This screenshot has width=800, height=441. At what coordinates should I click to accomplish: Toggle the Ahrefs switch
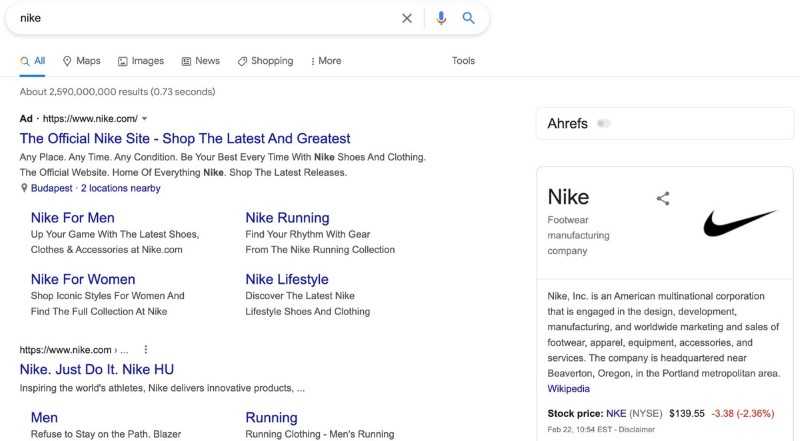pyautogui.click(x=604, y=124)
